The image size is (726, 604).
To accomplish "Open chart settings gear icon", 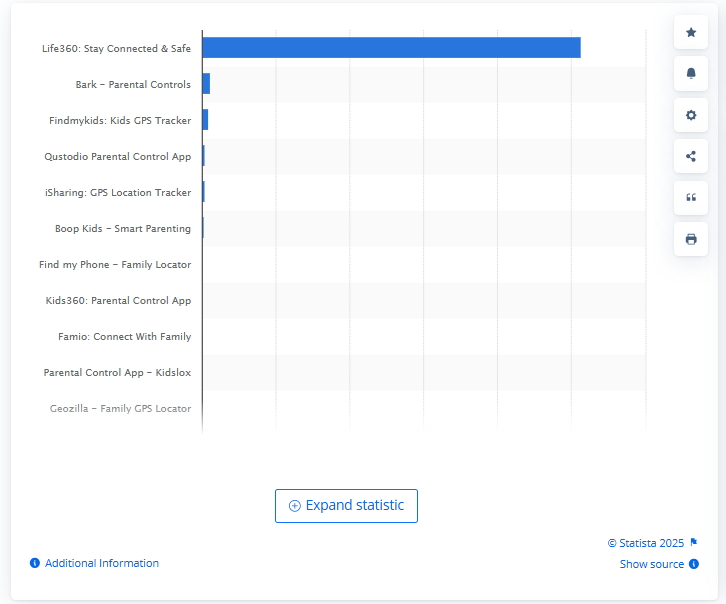I will (691, 115).
